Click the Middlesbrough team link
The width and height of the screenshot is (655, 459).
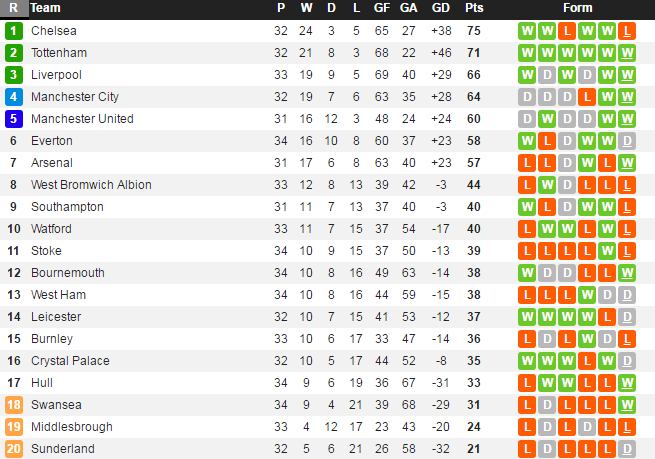(x=73, y=427)
